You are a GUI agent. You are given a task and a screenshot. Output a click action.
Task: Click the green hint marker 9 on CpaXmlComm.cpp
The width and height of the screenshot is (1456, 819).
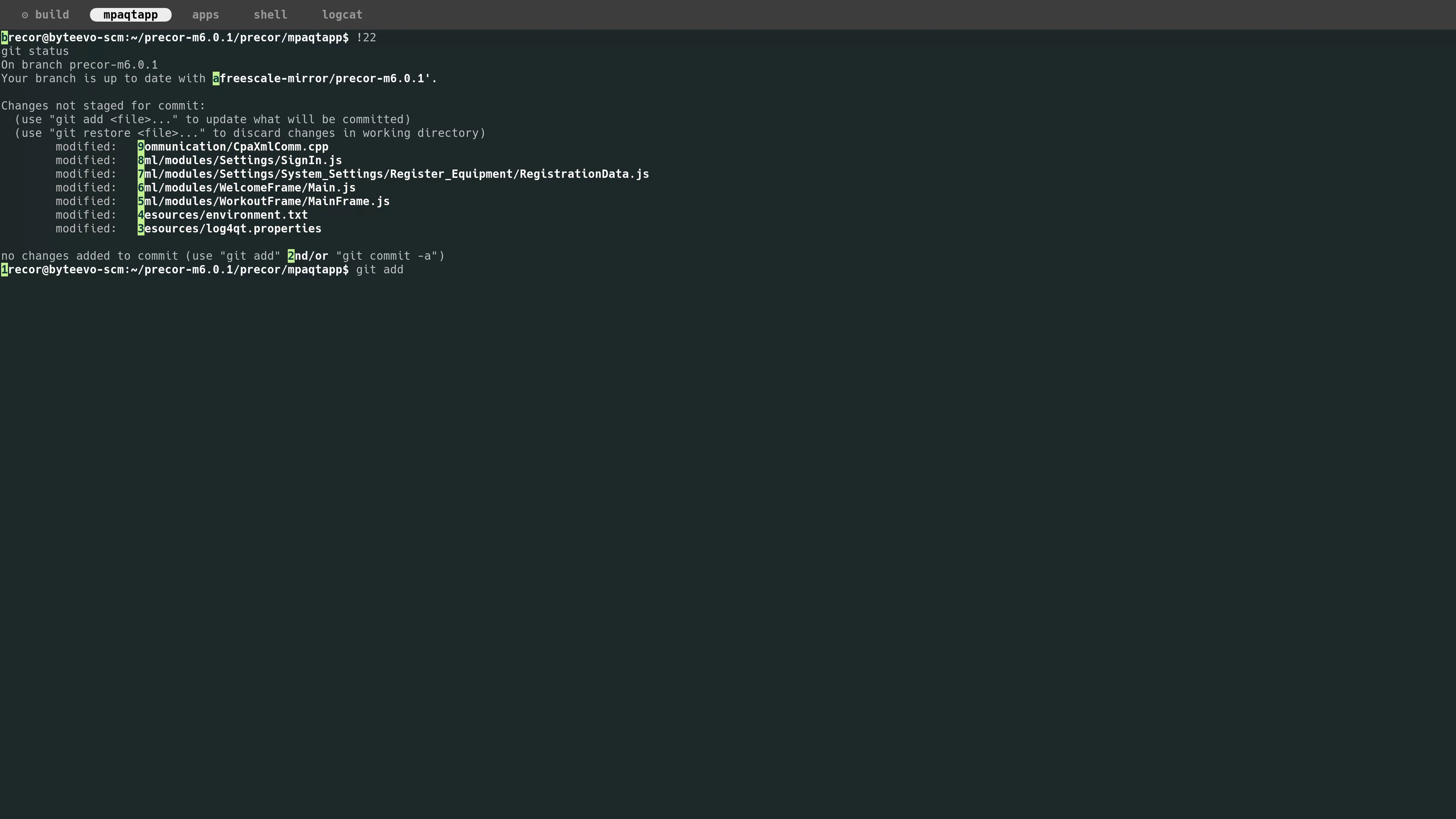coord(140,146)
